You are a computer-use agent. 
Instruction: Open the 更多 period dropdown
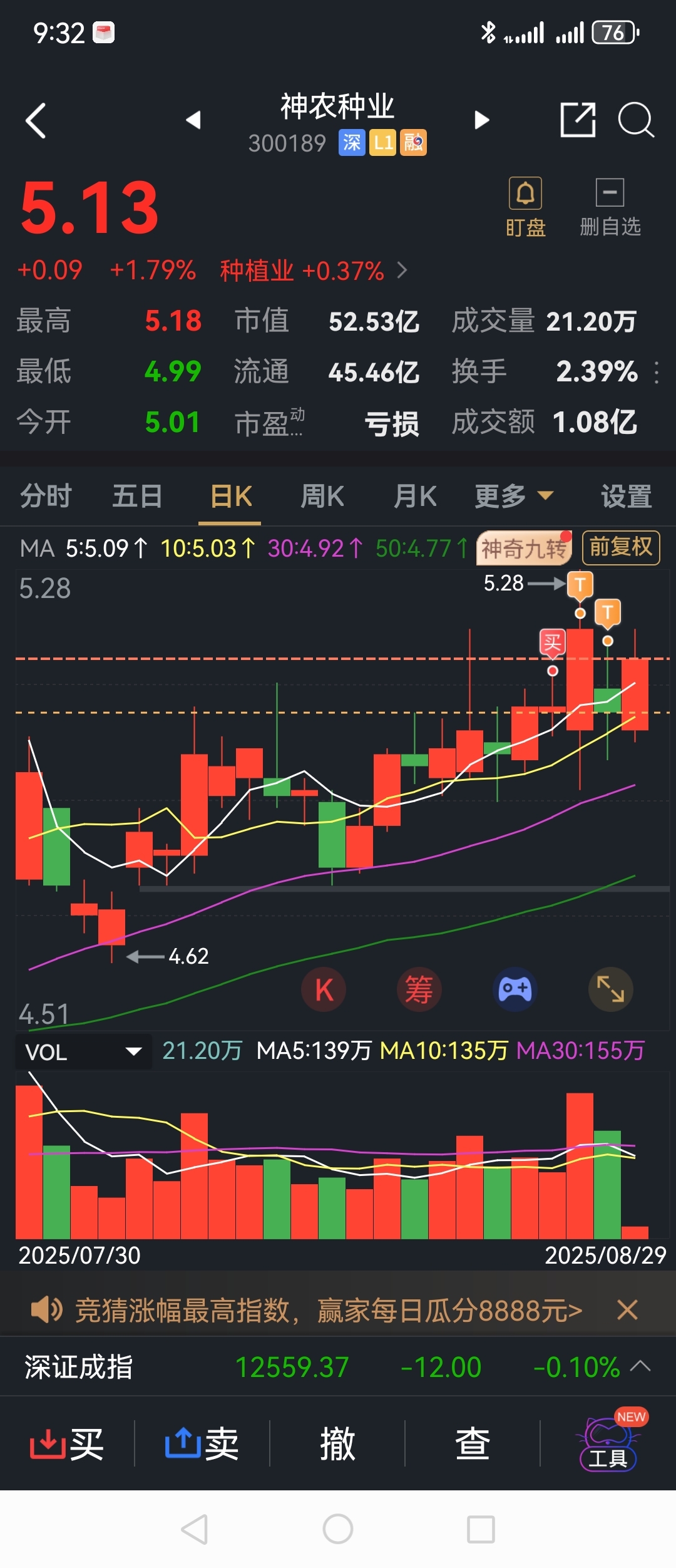pyautogui.click(x=514, y=497)
